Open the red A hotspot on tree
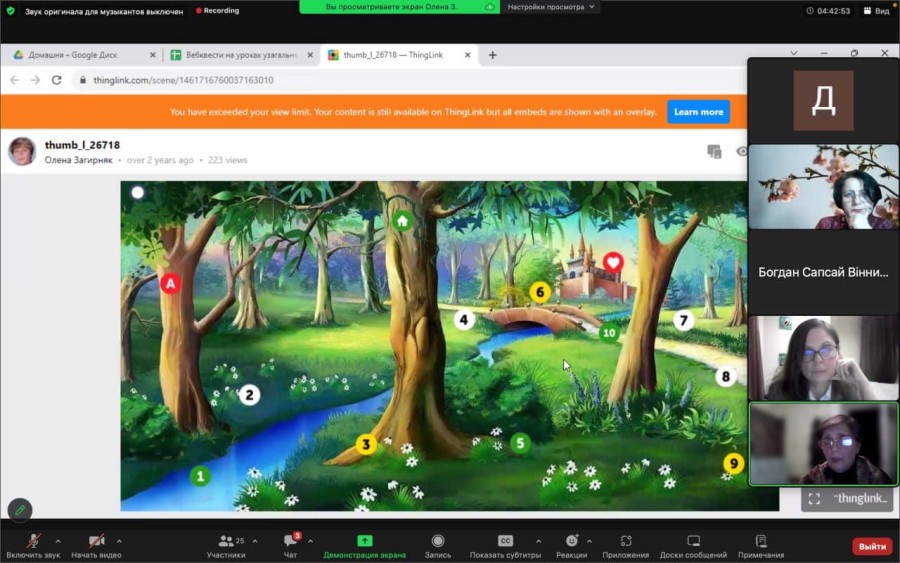 click(170, 284)
